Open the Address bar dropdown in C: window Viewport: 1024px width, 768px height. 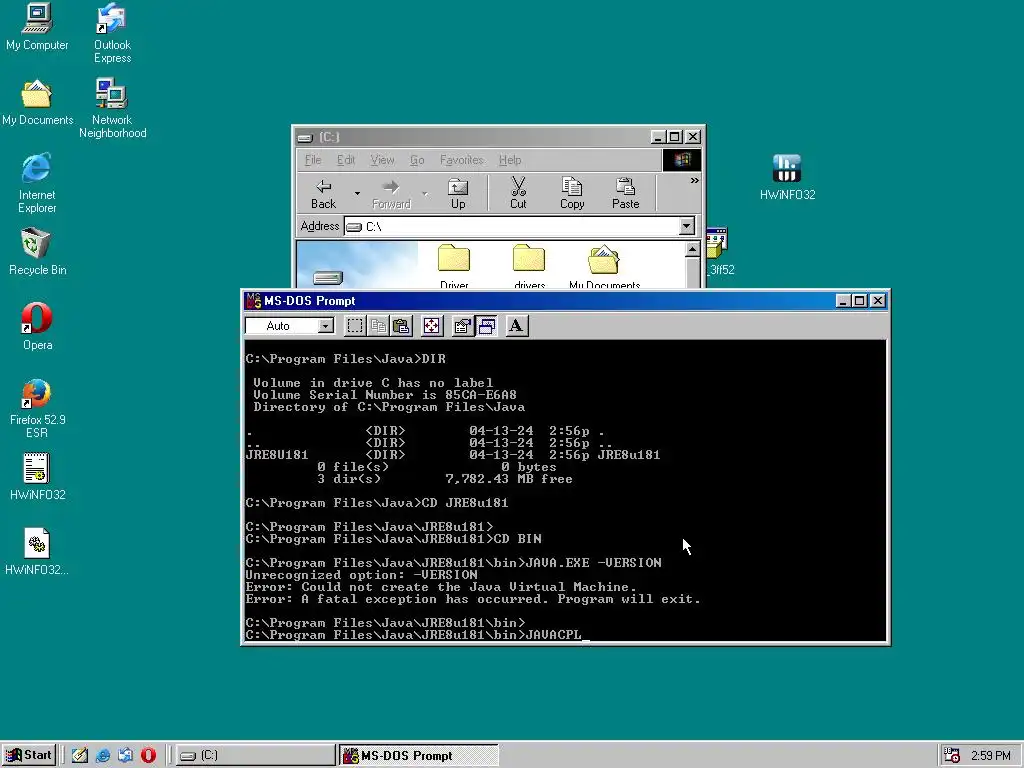point(686,227)
